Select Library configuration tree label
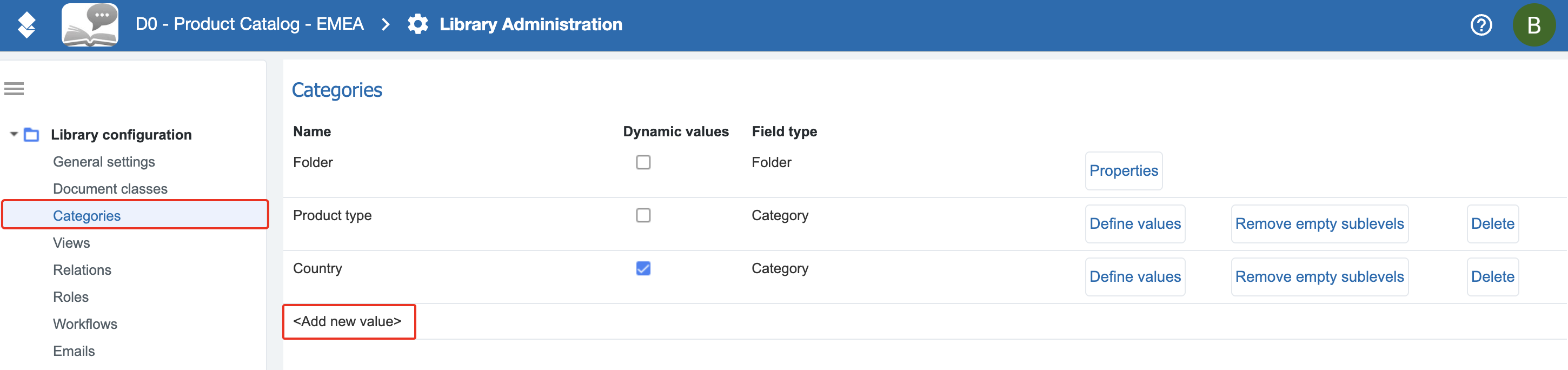The height and width of the screenshot is (370, 1568). point(121,135)
